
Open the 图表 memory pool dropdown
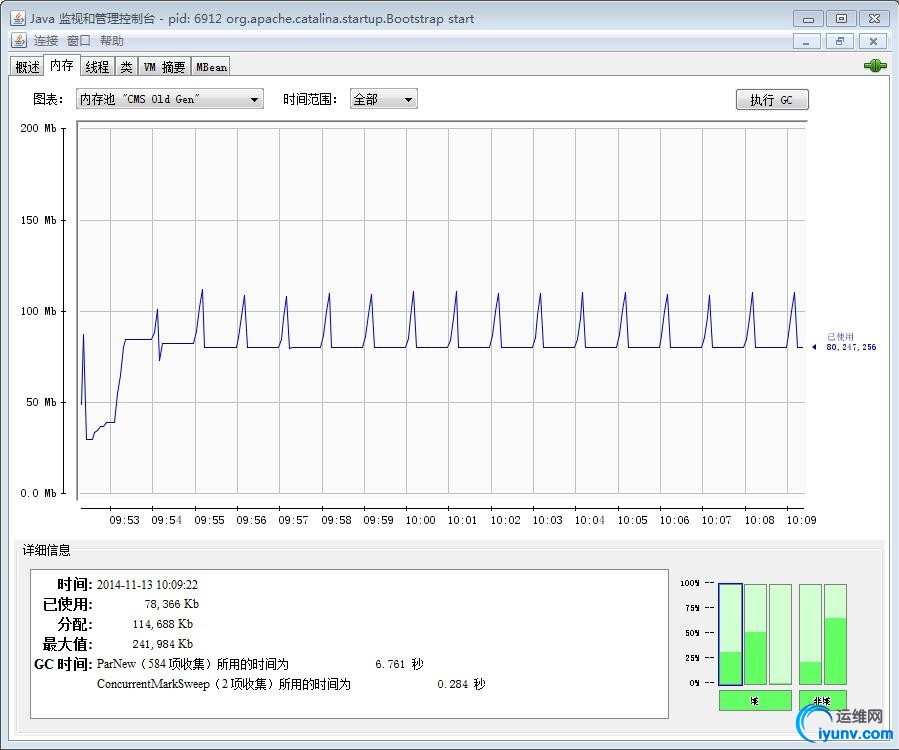pyautogui.click(x=169, y=99)
